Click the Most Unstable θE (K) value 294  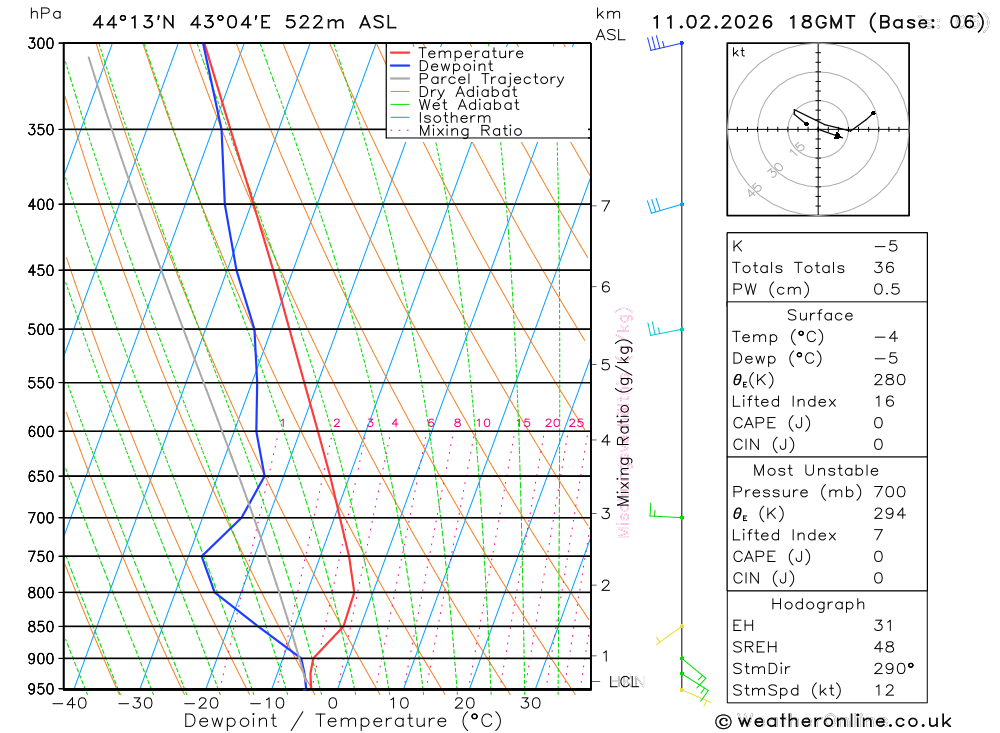[x=890, y=514]
